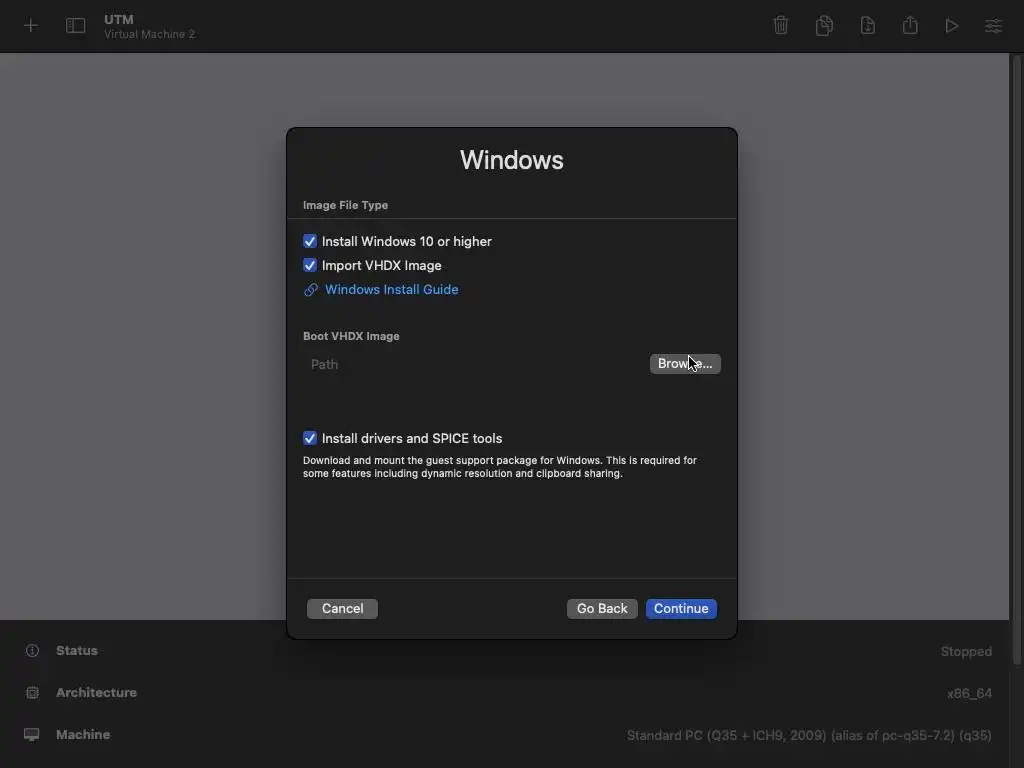Screen dimensions: 1024x768
Task: Click the main window vertical scrollbar
Action: pos(1017,359)
